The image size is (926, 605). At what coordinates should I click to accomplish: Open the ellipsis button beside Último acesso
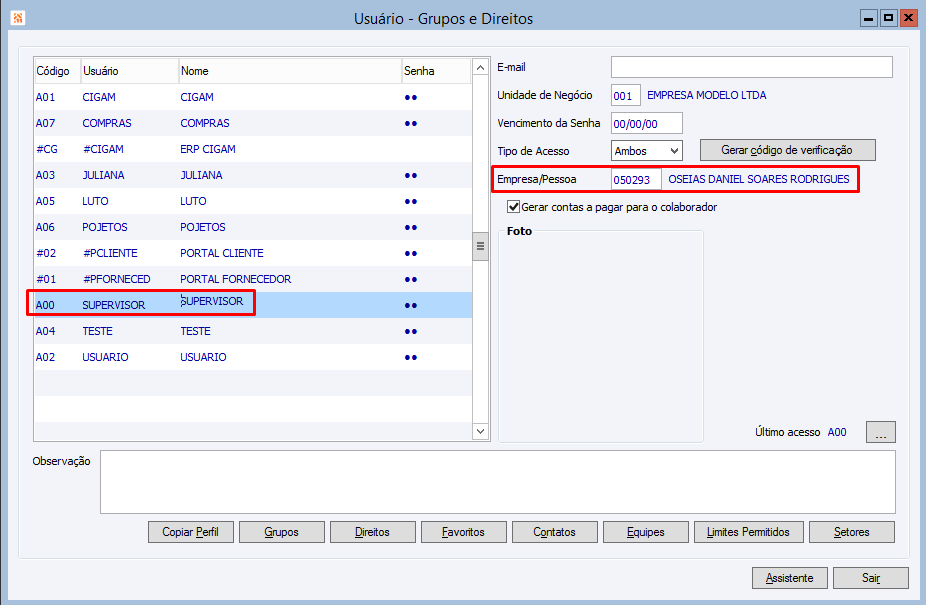881,432
